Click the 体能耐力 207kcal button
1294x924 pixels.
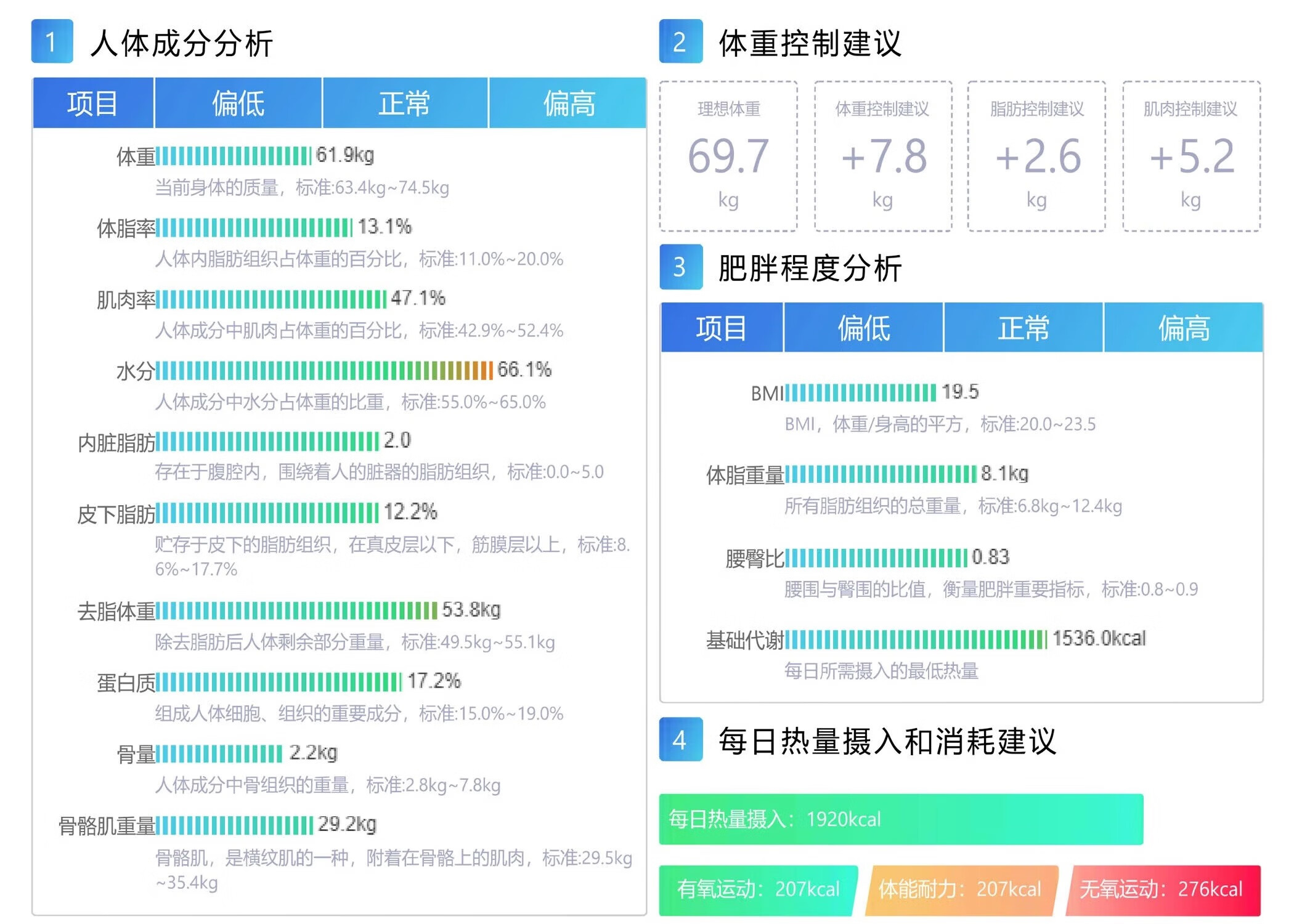(x=960, y=890)
